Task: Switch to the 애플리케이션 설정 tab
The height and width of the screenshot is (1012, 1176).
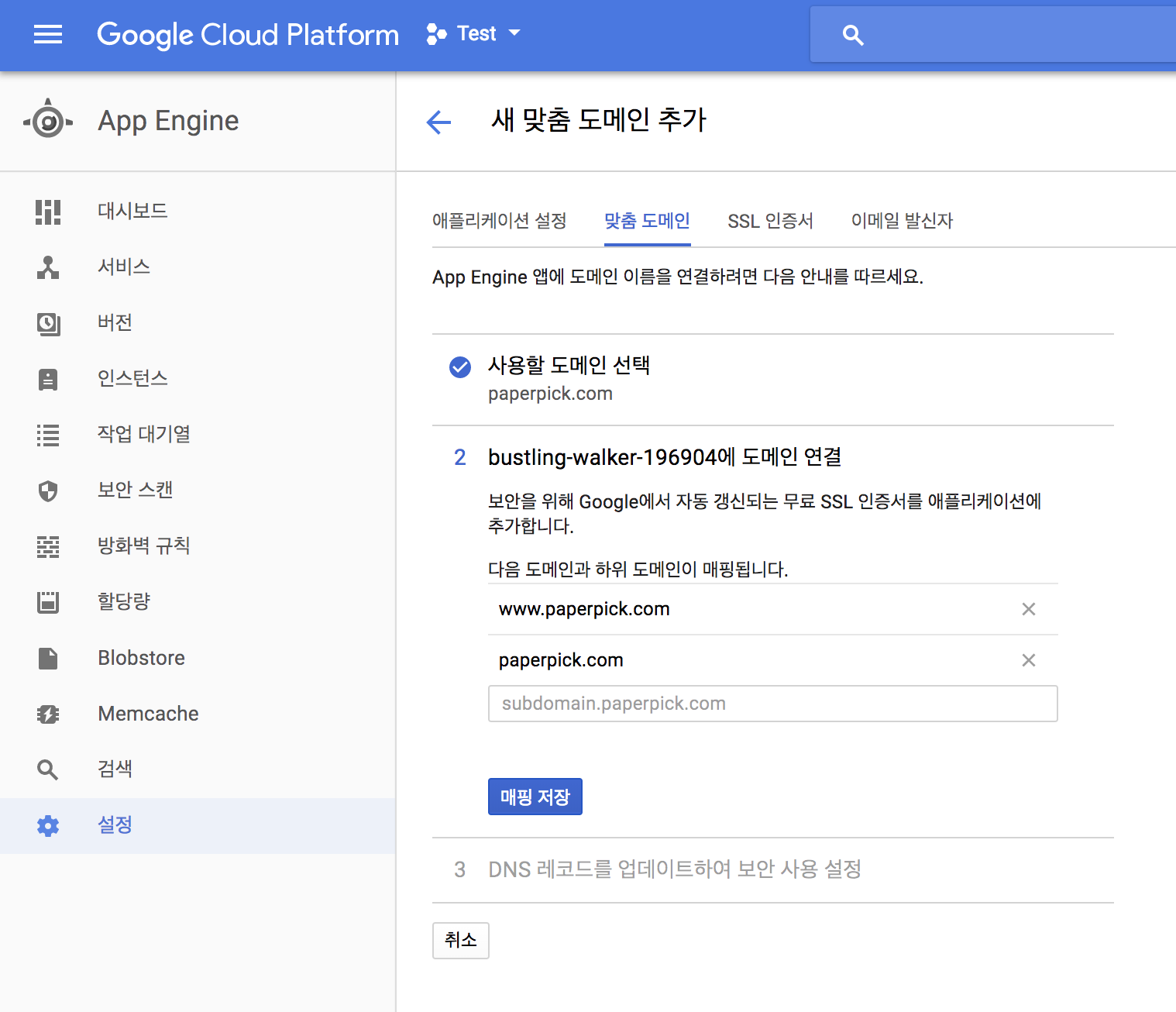Action: [500, 222]
